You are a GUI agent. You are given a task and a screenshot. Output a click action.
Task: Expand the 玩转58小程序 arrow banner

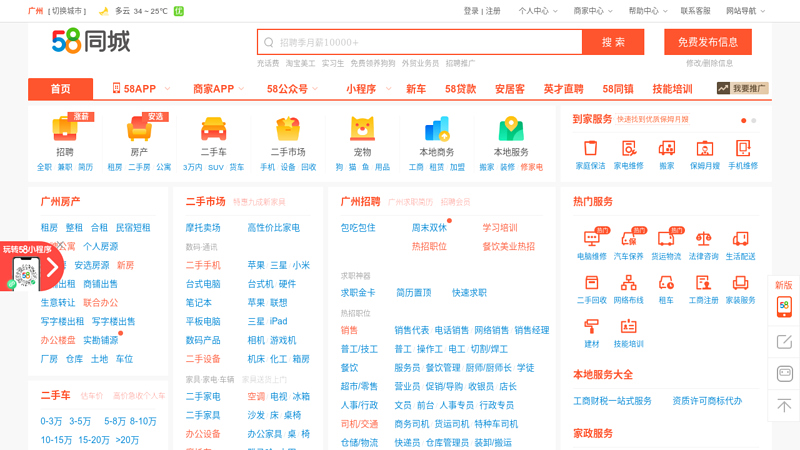coord(52,267)
